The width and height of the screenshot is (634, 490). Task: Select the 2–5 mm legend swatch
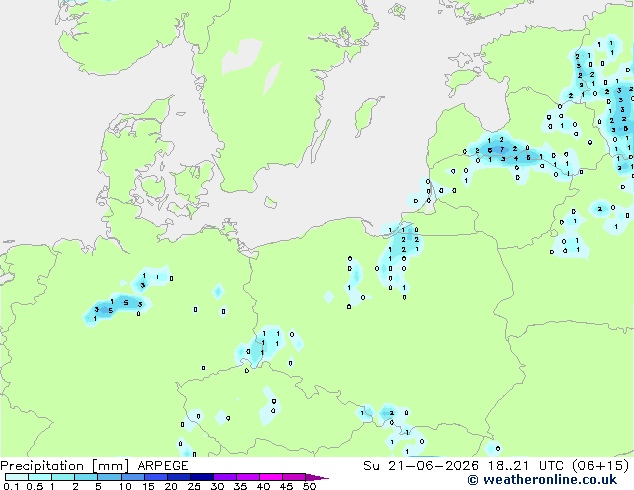click(86, 477)
